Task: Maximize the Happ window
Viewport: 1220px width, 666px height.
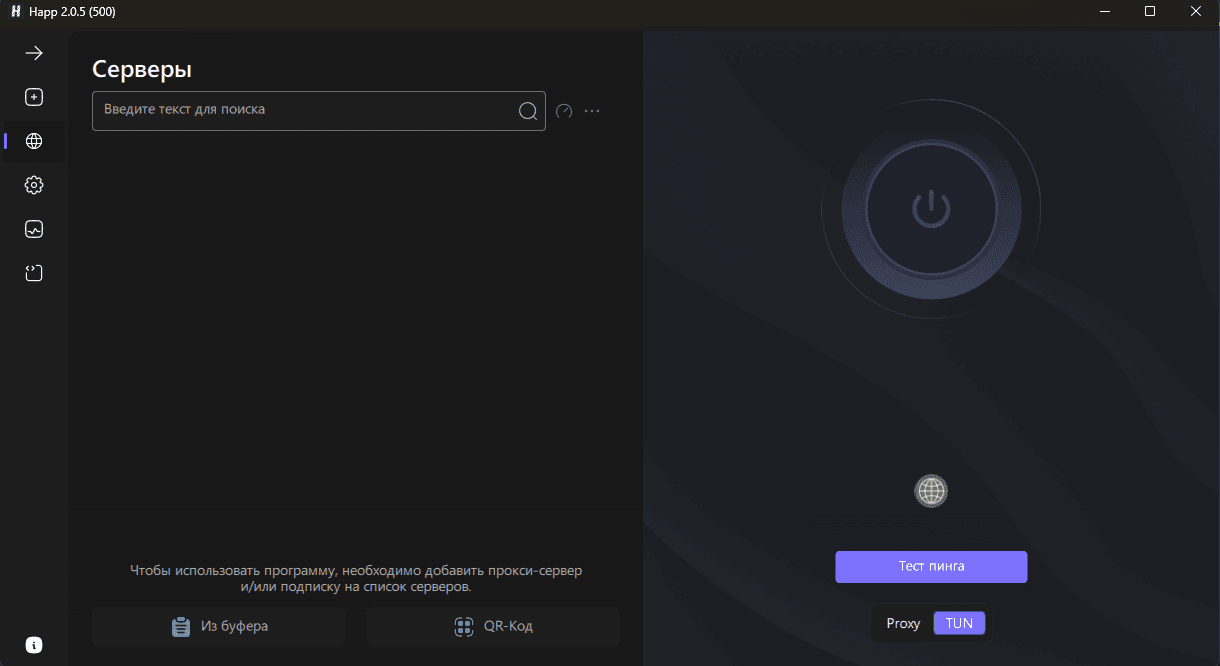Action: click(x=1150, y=11)
